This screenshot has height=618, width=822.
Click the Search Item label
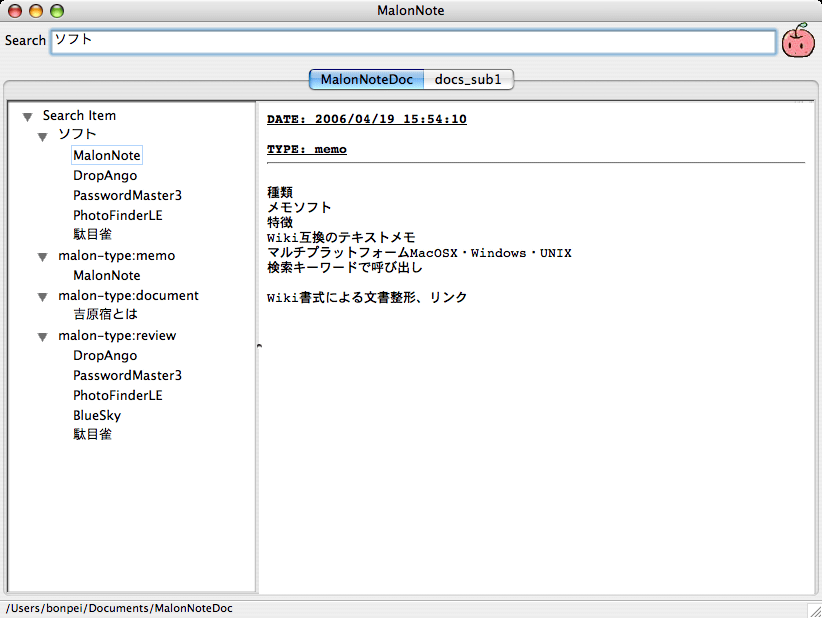click(79, 115)
